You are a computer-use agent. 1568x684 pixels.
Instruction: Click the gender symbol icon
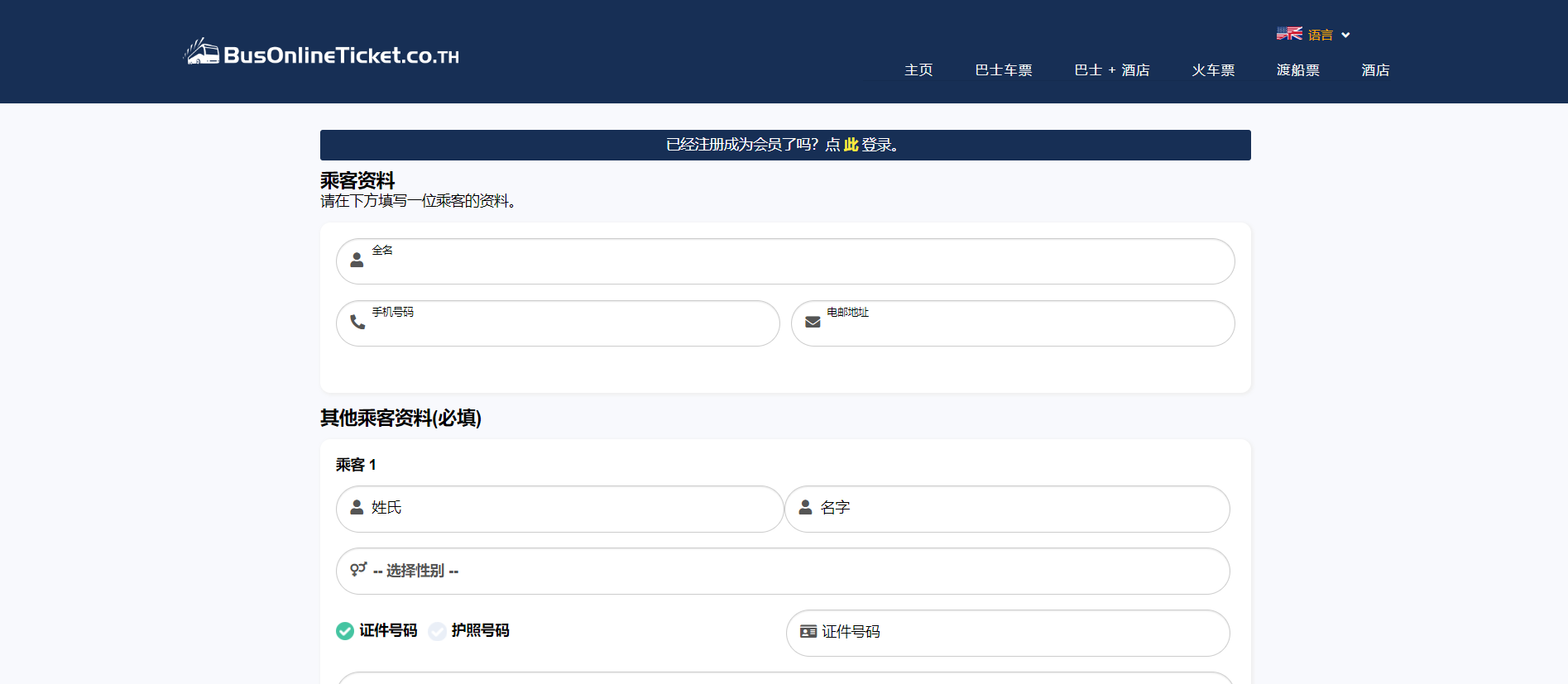(358, 569)
